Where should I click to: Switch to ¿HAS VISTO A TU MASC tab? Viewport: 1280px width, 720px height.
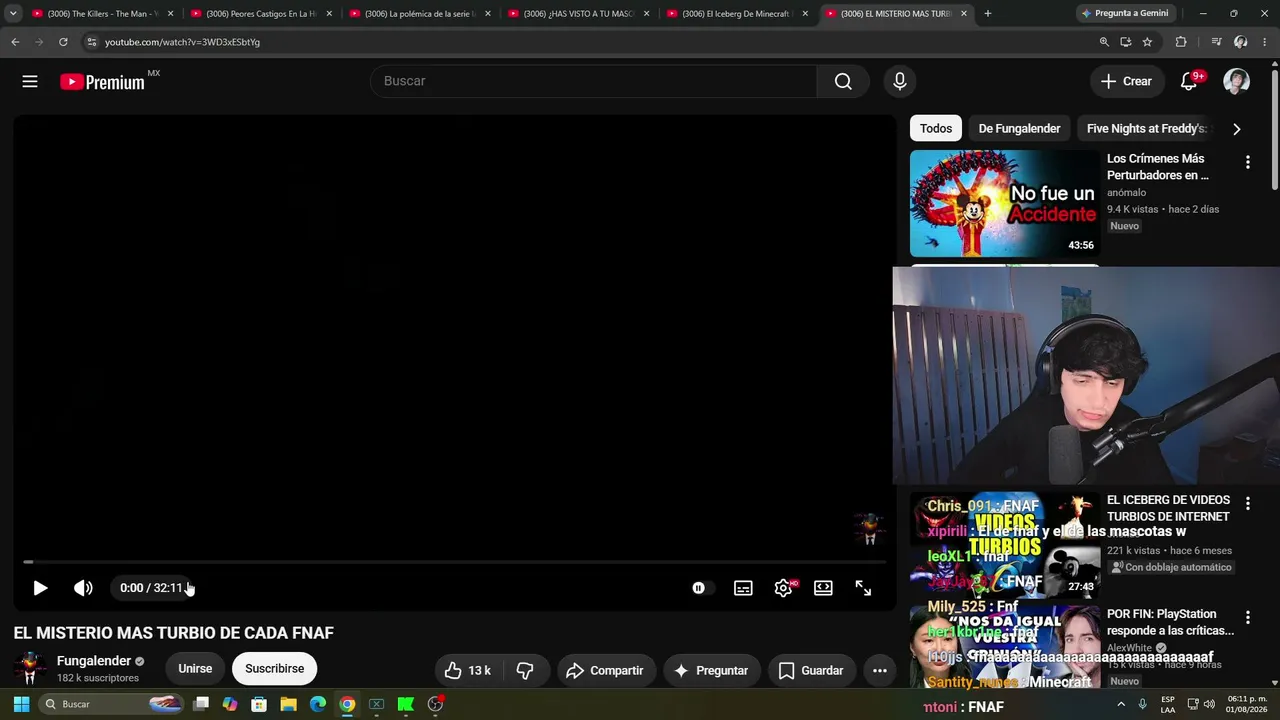tap(578, 14)
